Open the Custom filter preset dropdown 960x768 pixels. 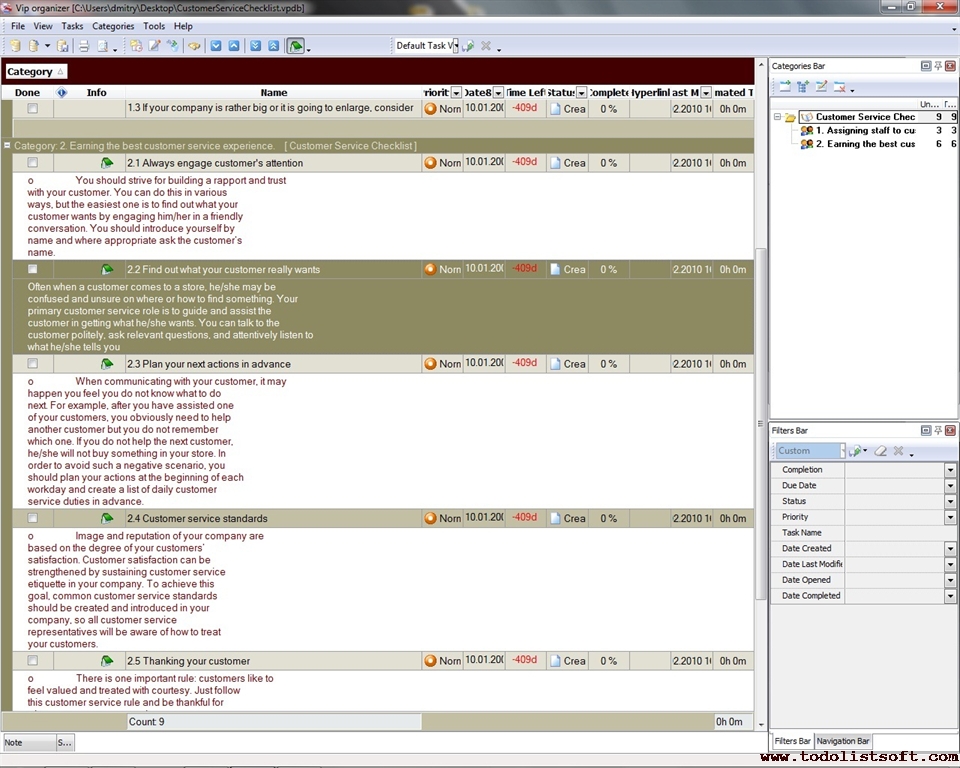click(842, 451)
